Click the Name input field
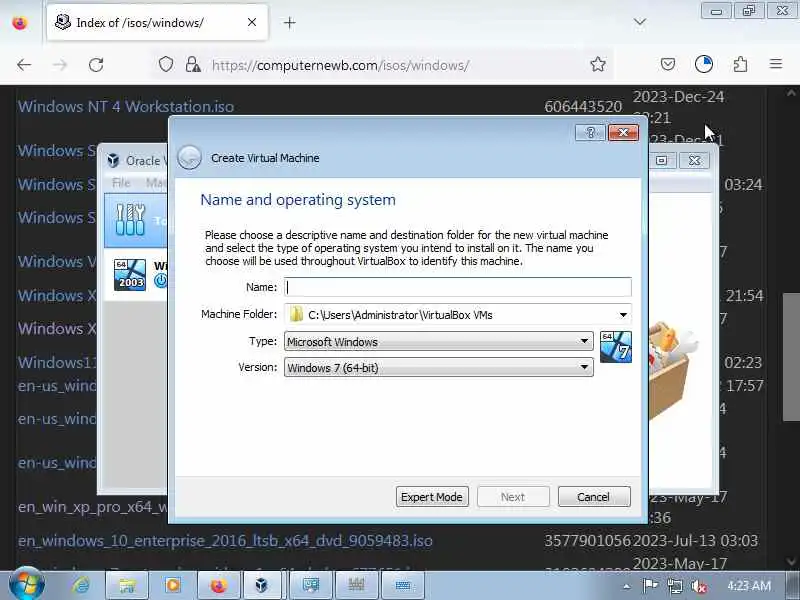800x600 pixels. (x=458, y=287)
